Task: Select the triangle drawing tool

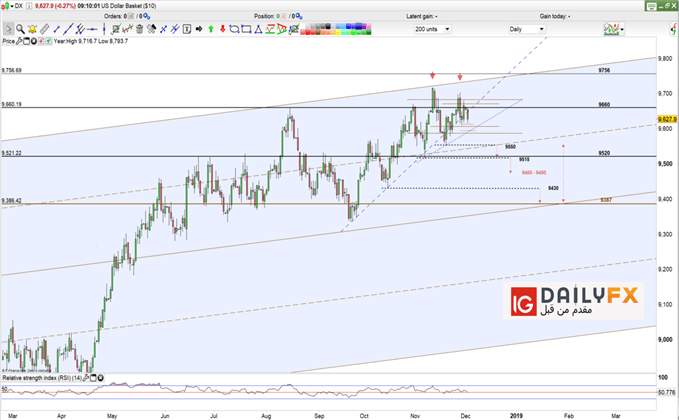Action: click(x=258, y=29)
